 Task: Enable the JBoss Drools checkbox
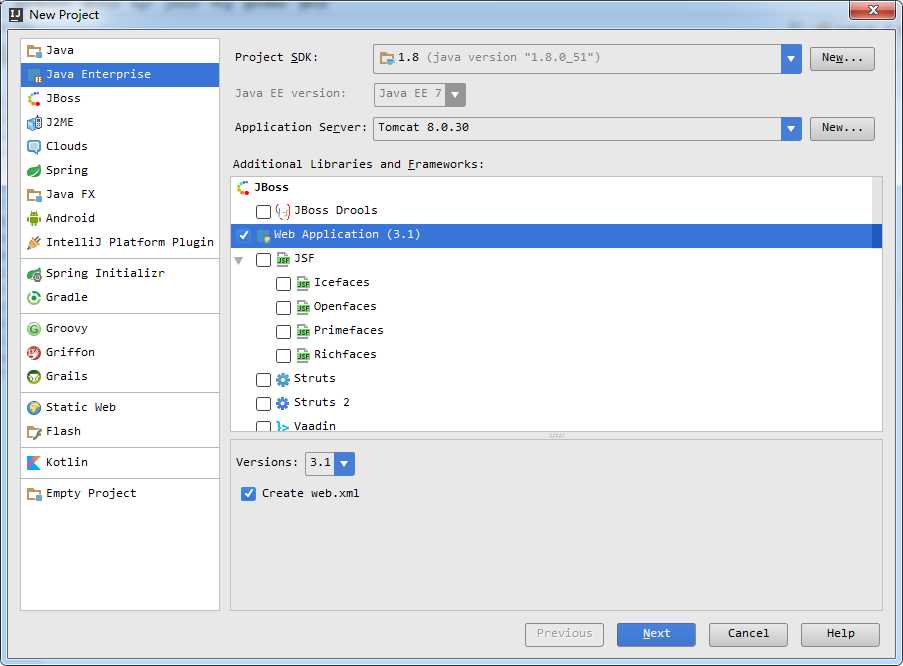tap(263, 211)
